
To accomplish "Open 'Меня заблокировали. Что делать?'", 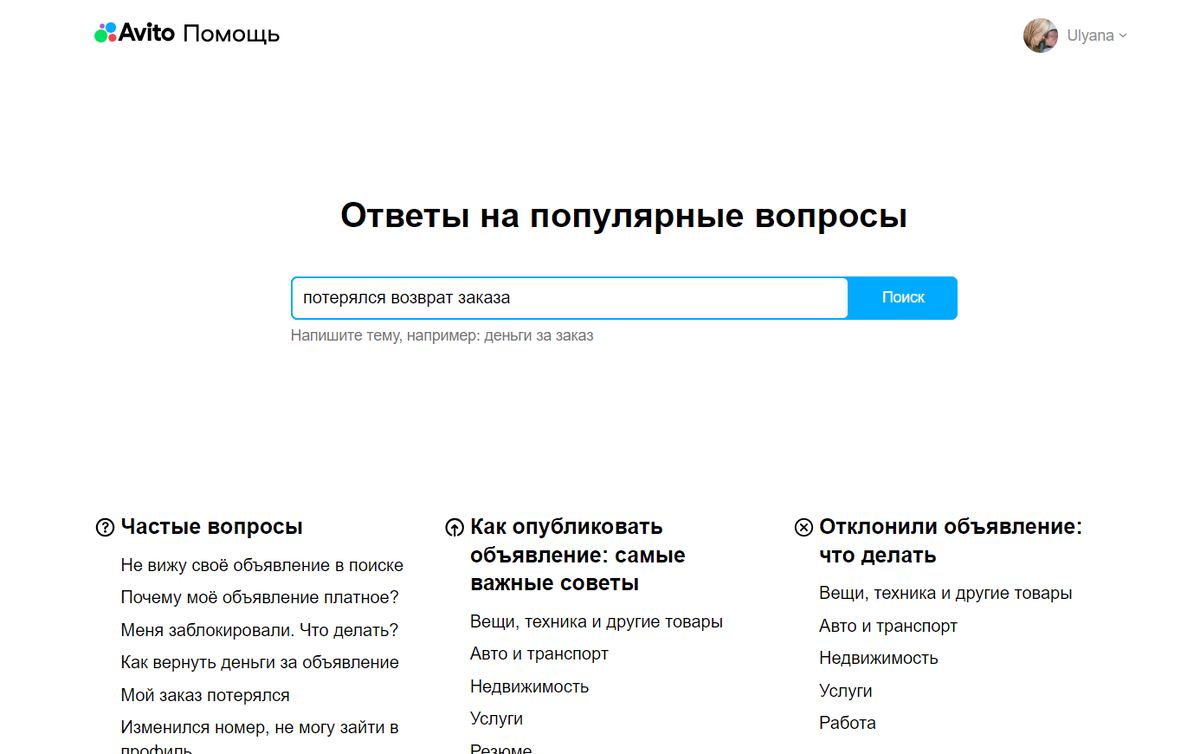I will point(260,630).
